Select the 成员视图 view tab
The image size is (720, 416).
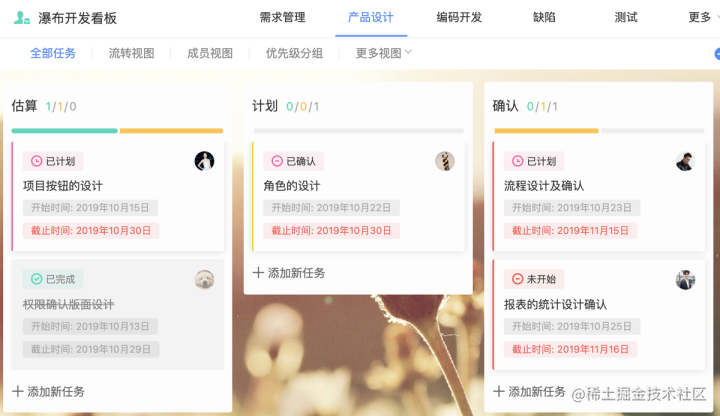210,53
